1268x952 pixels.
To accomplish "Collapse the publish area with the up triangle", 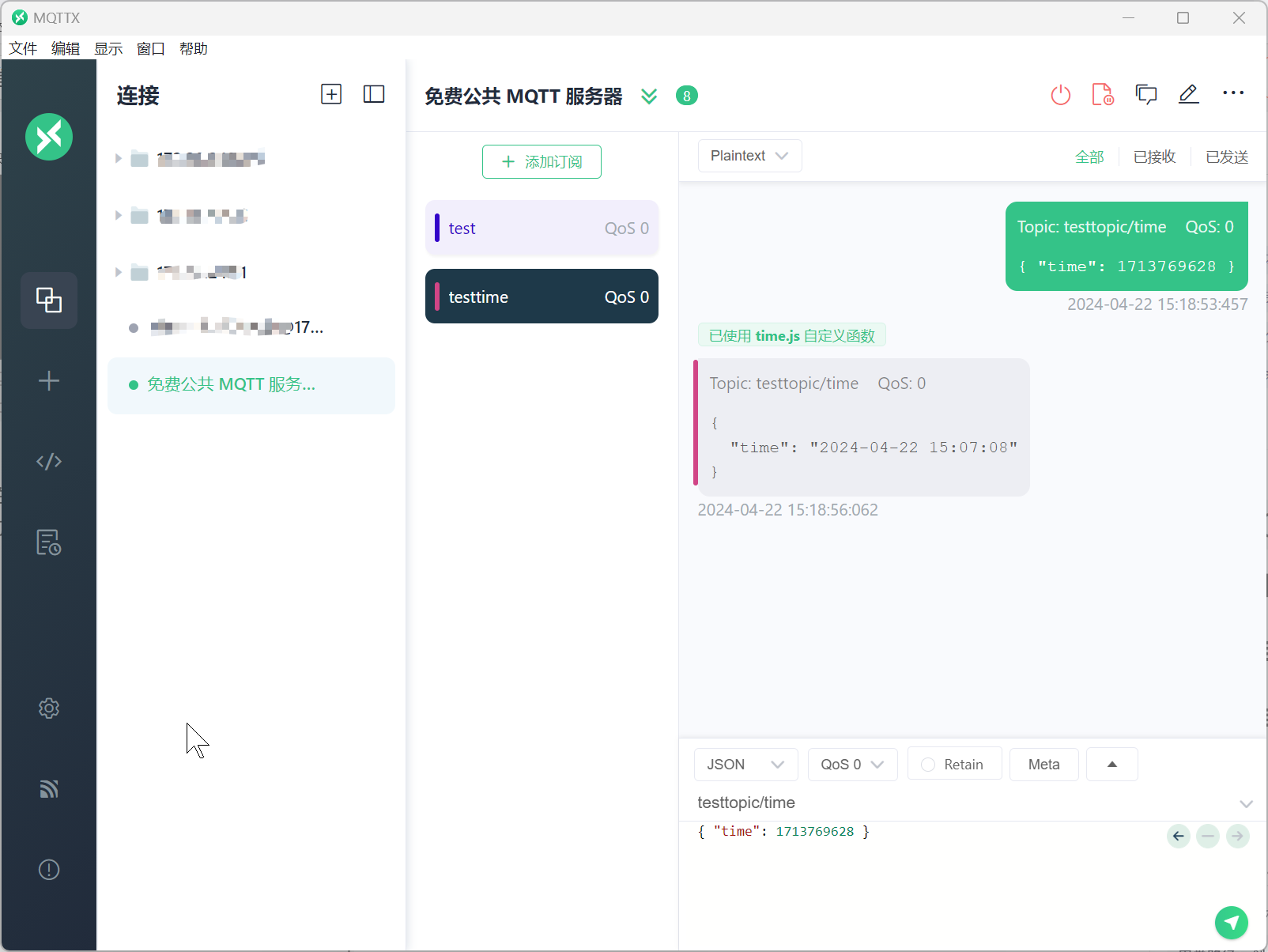I will [x=1112, y=765].
